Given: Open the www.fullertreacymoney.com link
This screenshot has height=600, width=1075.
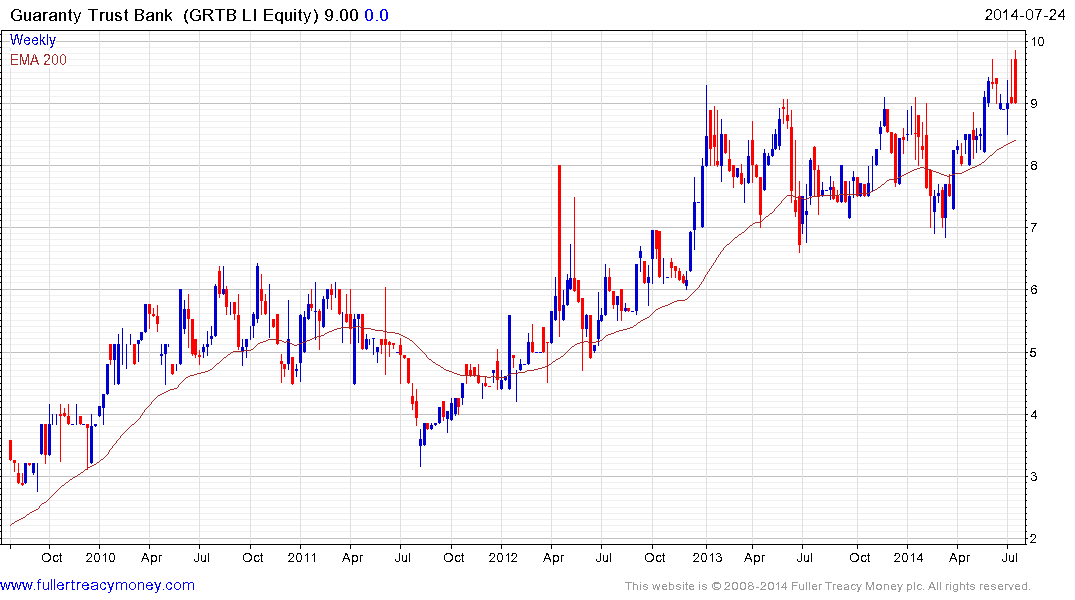Looking at the screenshot, I should coord(97,585).
